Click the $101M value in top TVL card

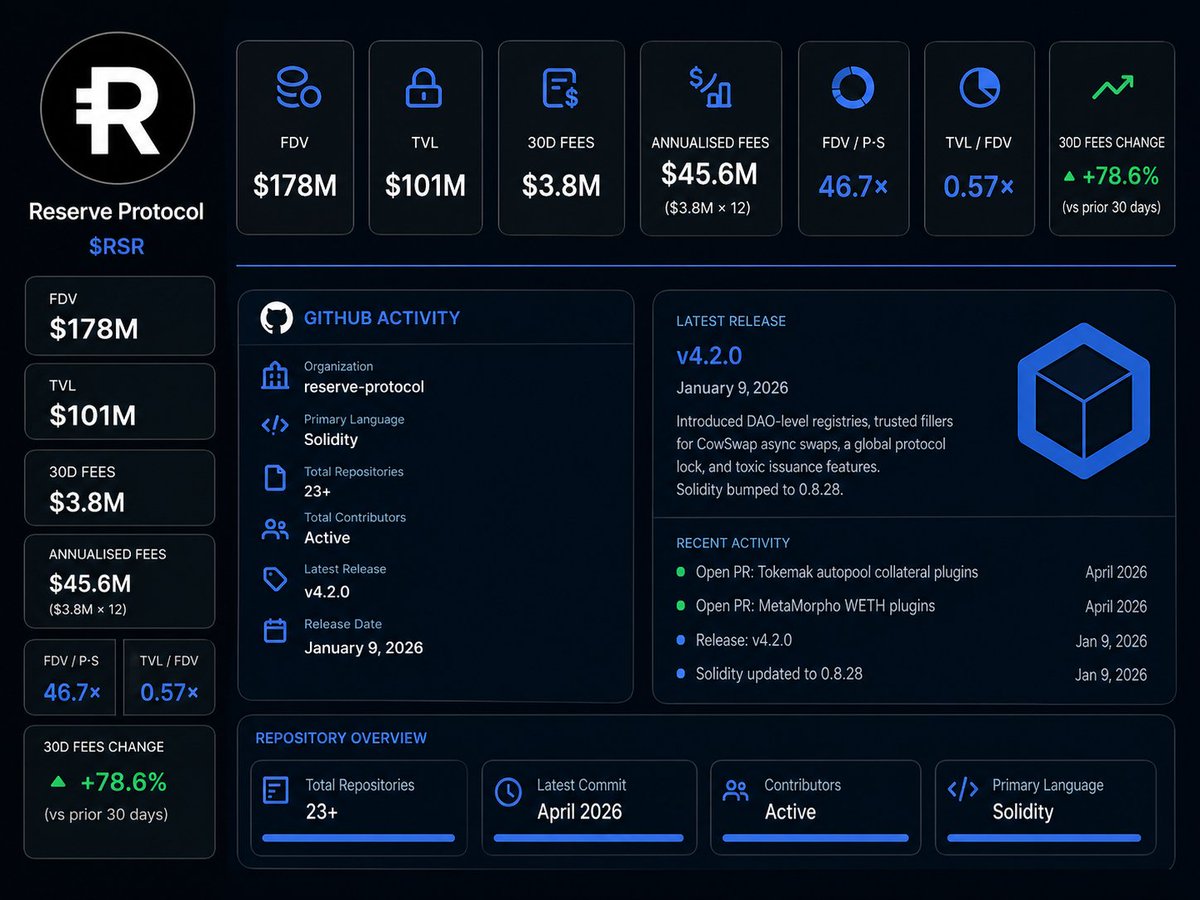pos(425,186)
